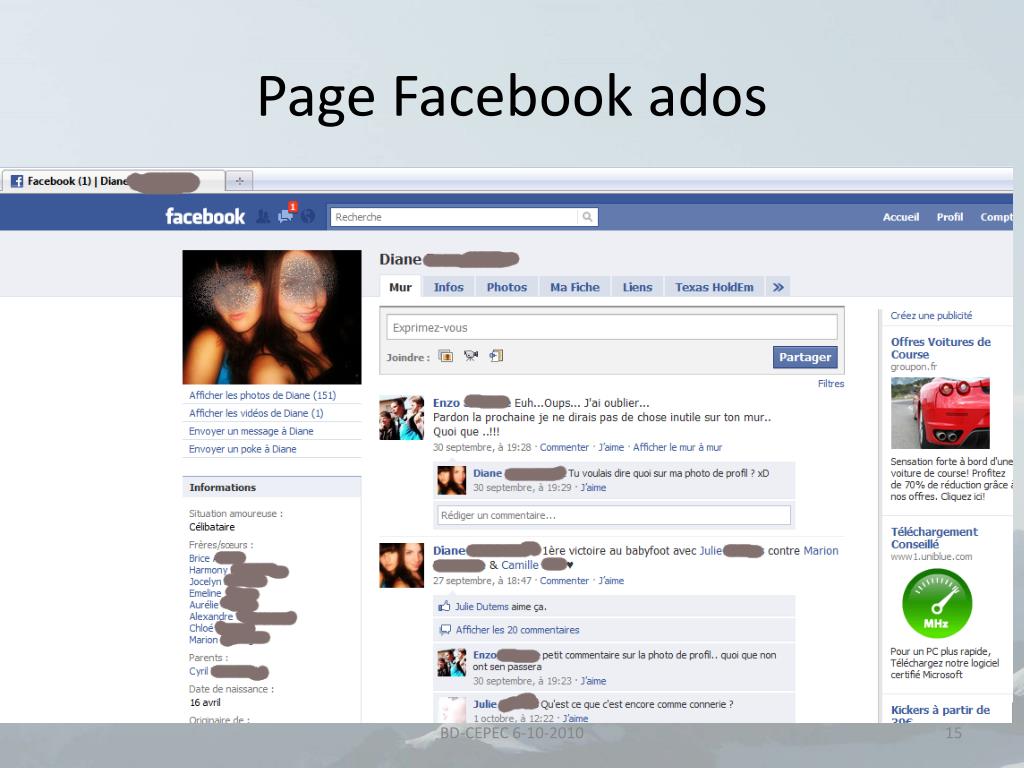The image size is (1024, 768).
Task: Click Julie Dutems name in likes row
Action: (481, 607)
